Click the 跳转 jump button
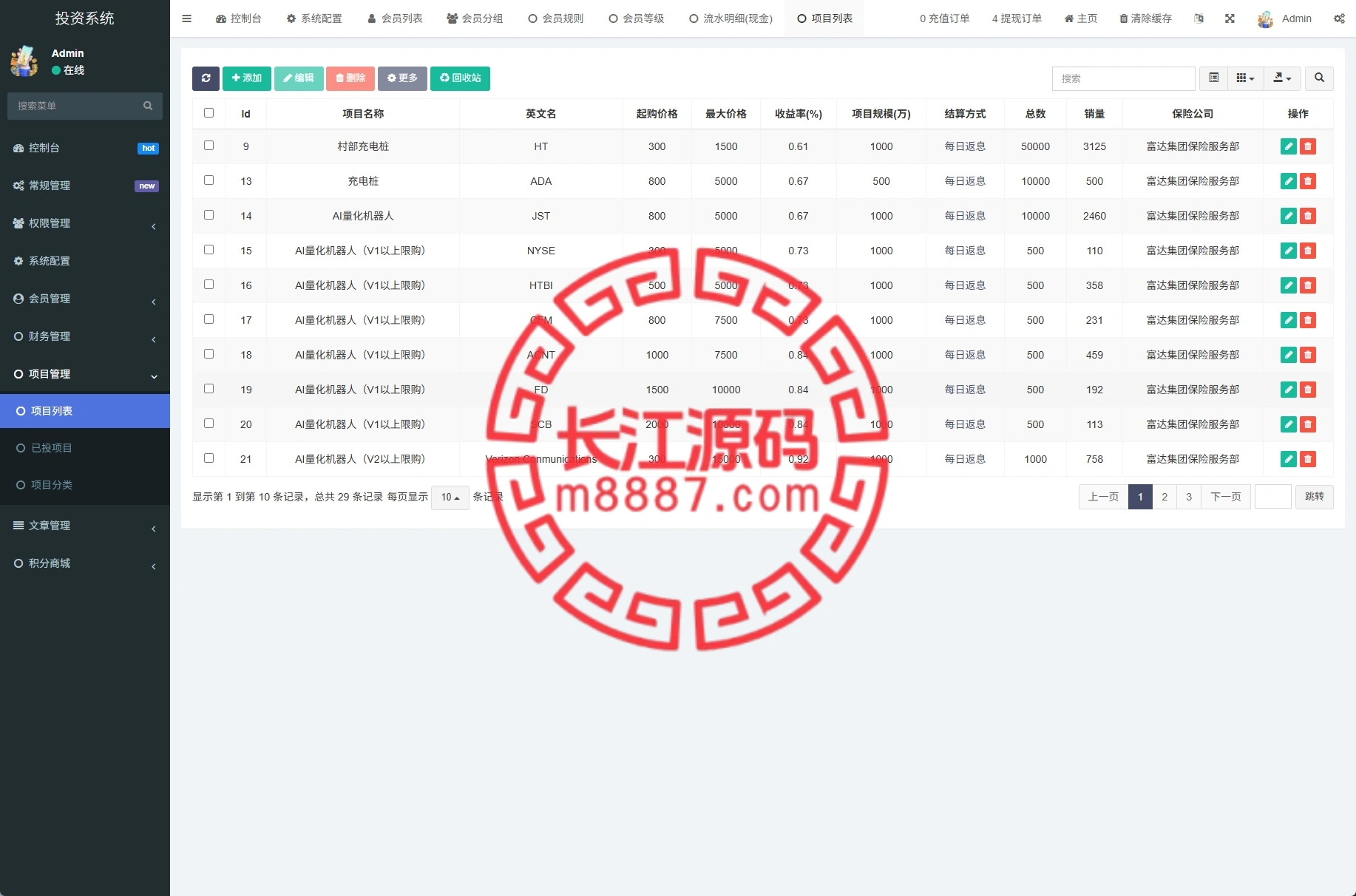The image size is (1356, 896). (1315, 497)
